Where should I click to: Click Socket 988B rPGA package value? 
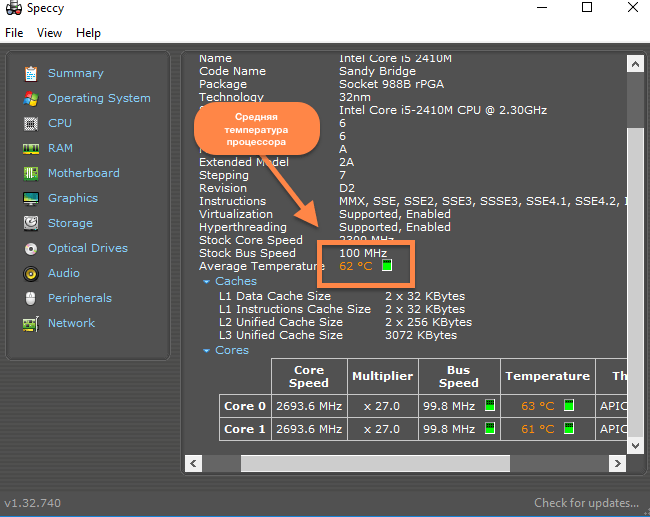pos(391,84)
